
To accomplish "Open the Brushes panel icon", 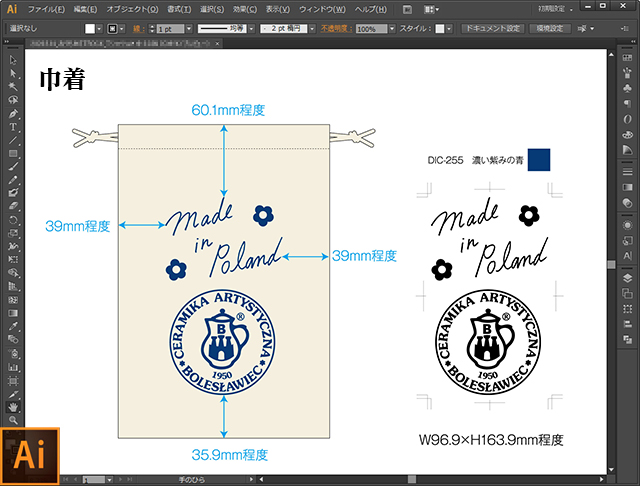I will click(627, 73).
